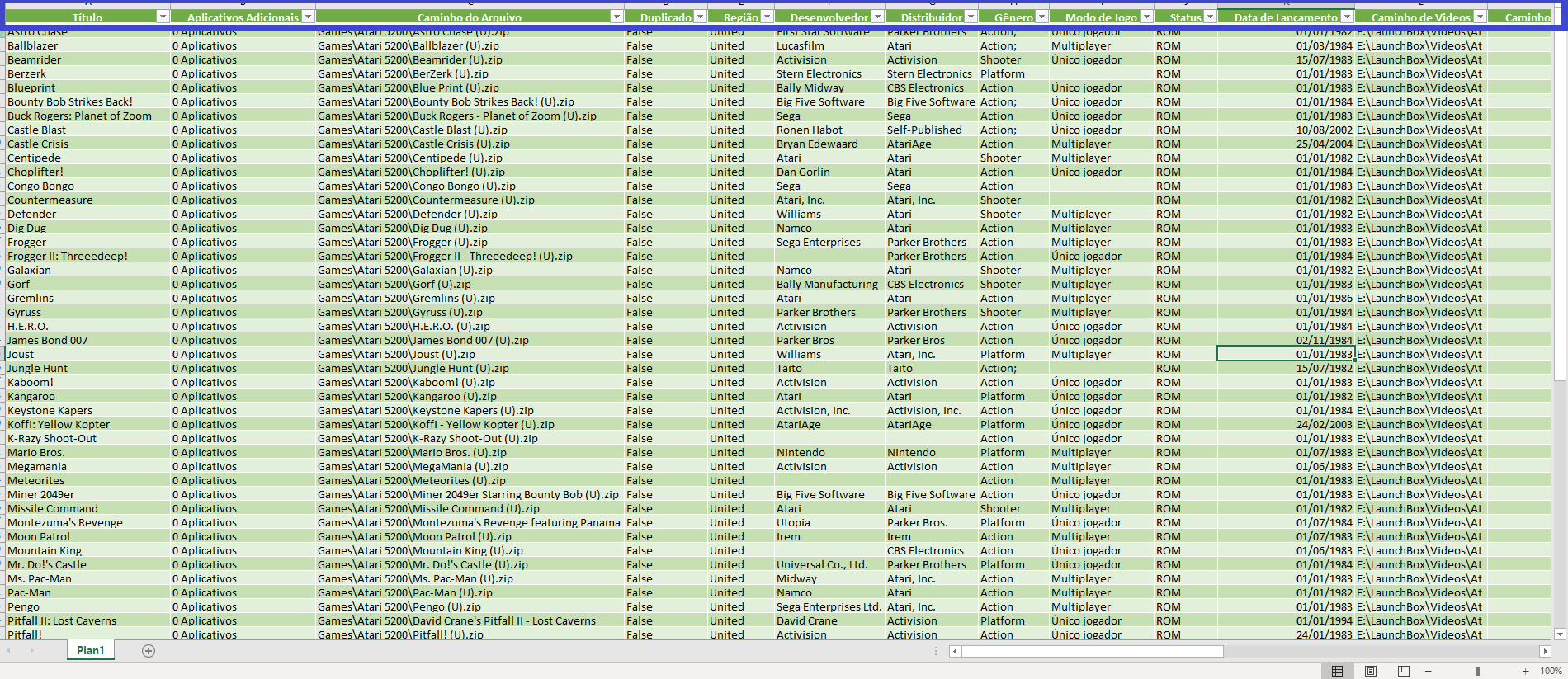
Task: Select the James Bond 007 title cell
Action: pos(87,340)
